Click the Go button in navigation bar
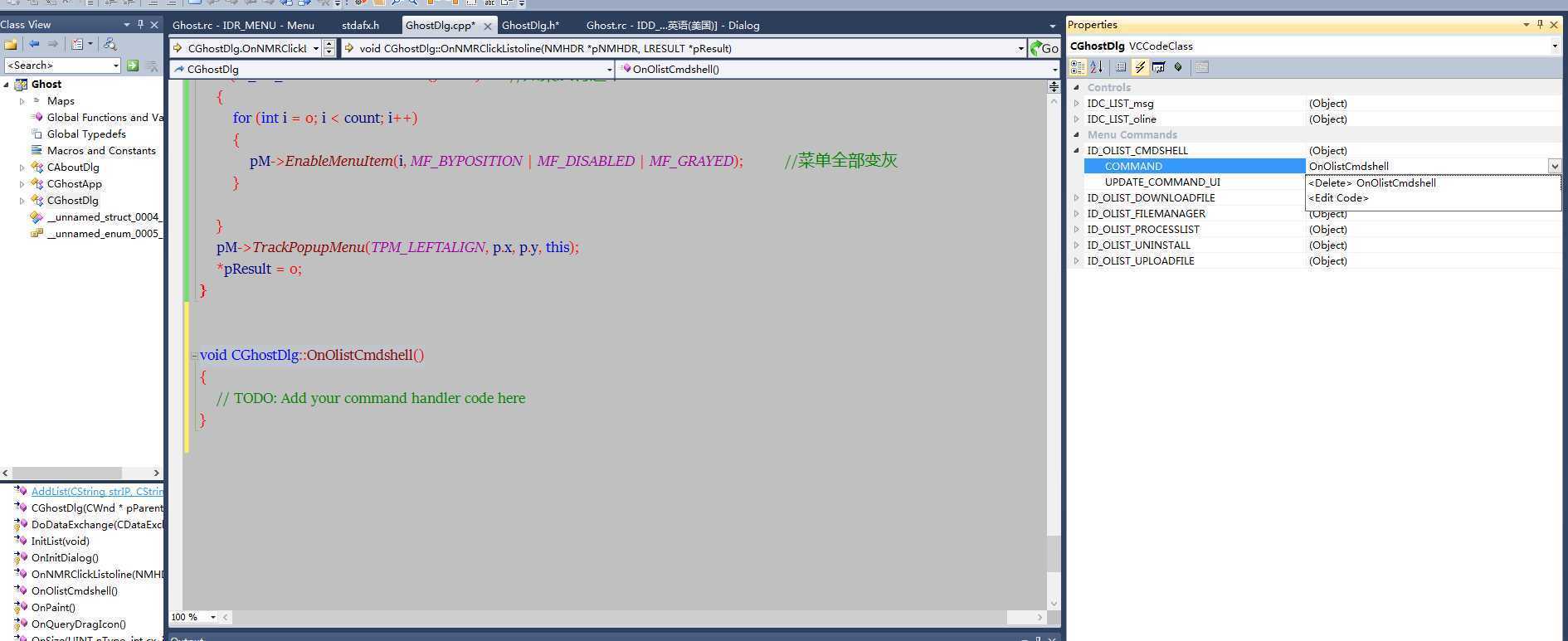Screen dimensions: 1568x641 pos(1044,48)
